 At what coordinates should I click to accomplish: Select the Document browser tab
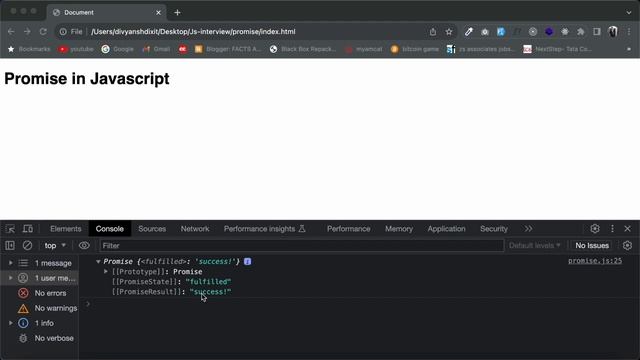pos(107,13)
